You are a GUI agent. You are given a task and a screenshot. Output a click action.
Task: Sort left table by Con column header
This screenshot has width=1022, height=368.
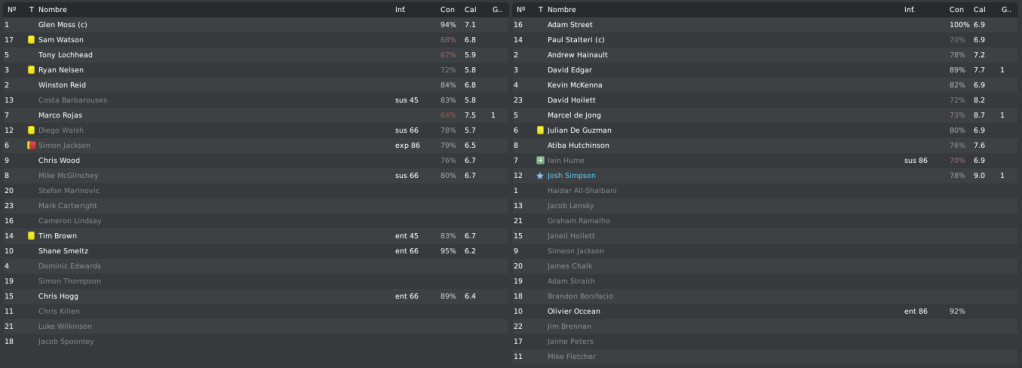[x=447, y=10]
